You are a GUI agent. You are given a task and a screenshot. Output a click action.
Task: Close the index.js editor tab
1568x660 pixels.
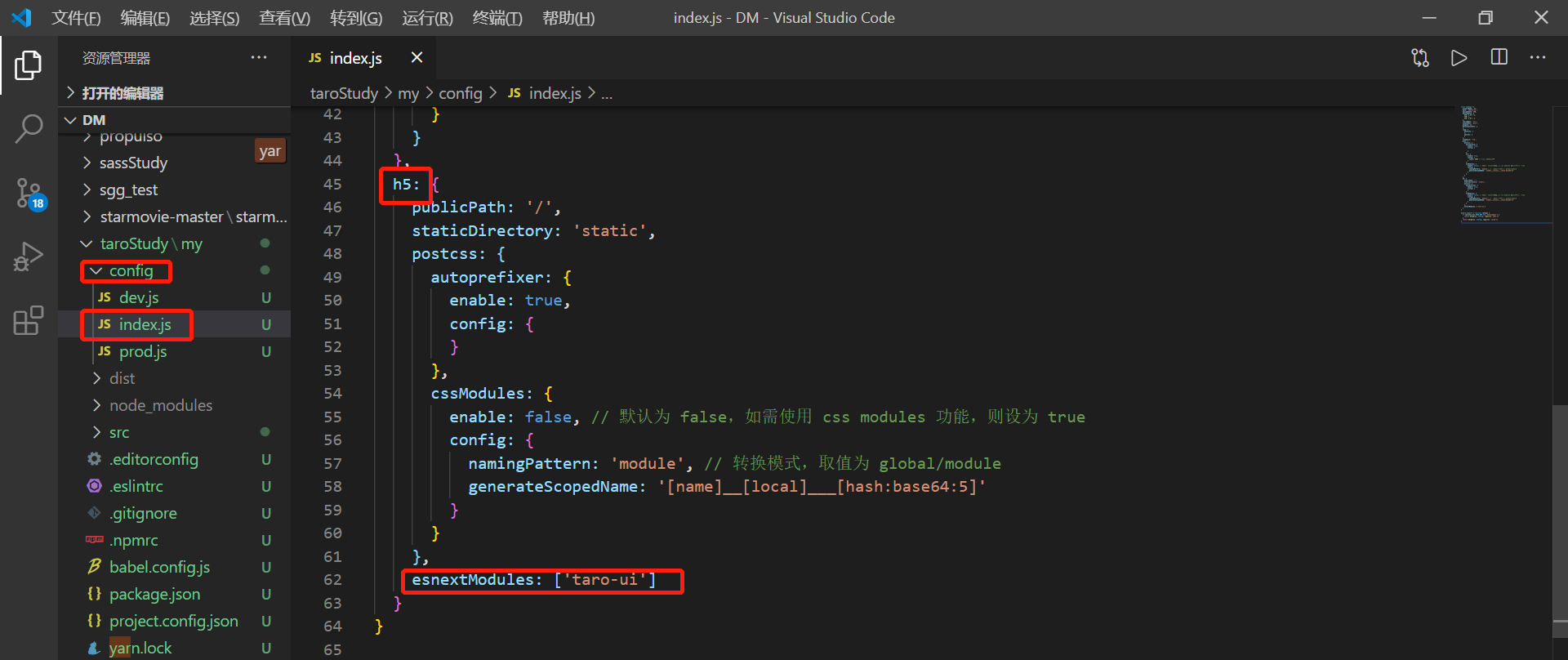416,57
